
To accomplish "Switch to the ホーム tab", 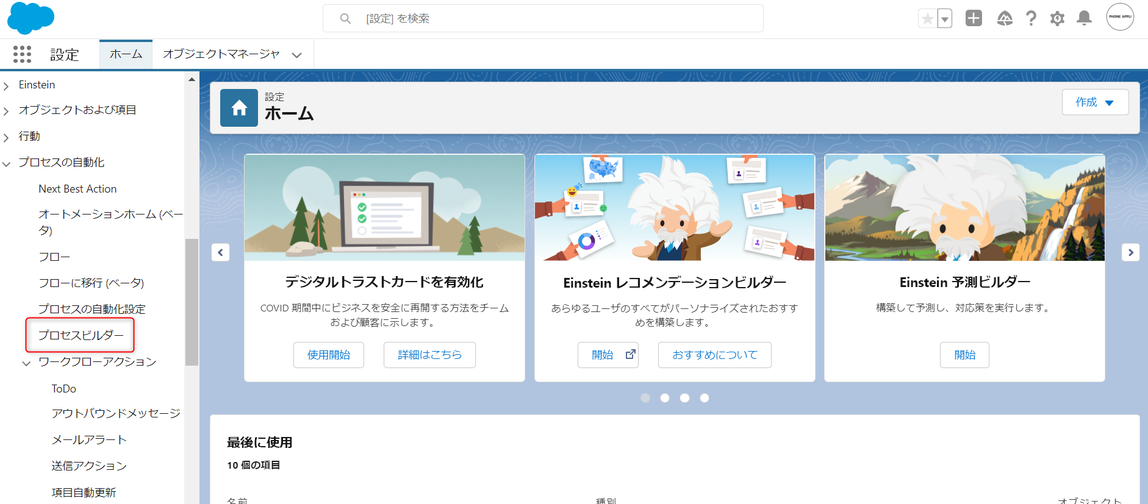I will tap(126, 54).
